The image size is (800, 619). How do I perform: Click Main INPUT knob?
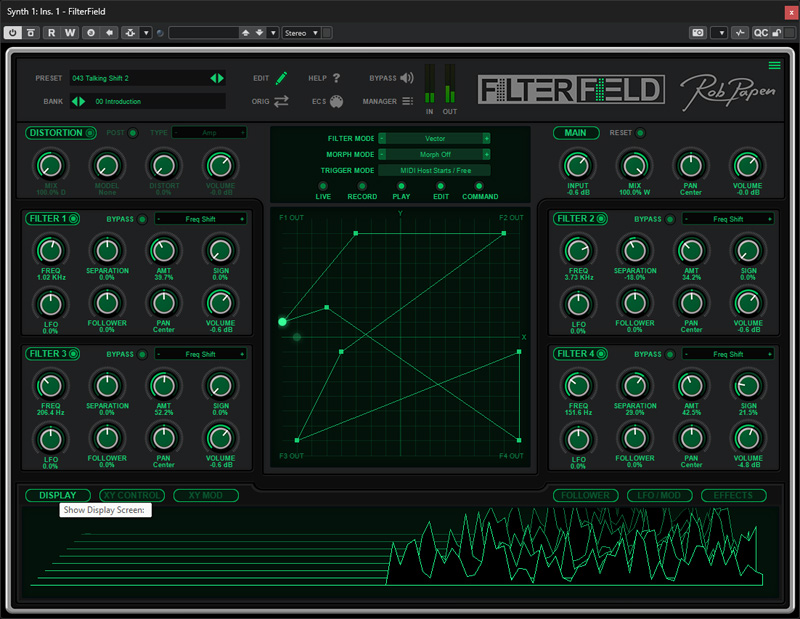578,165
